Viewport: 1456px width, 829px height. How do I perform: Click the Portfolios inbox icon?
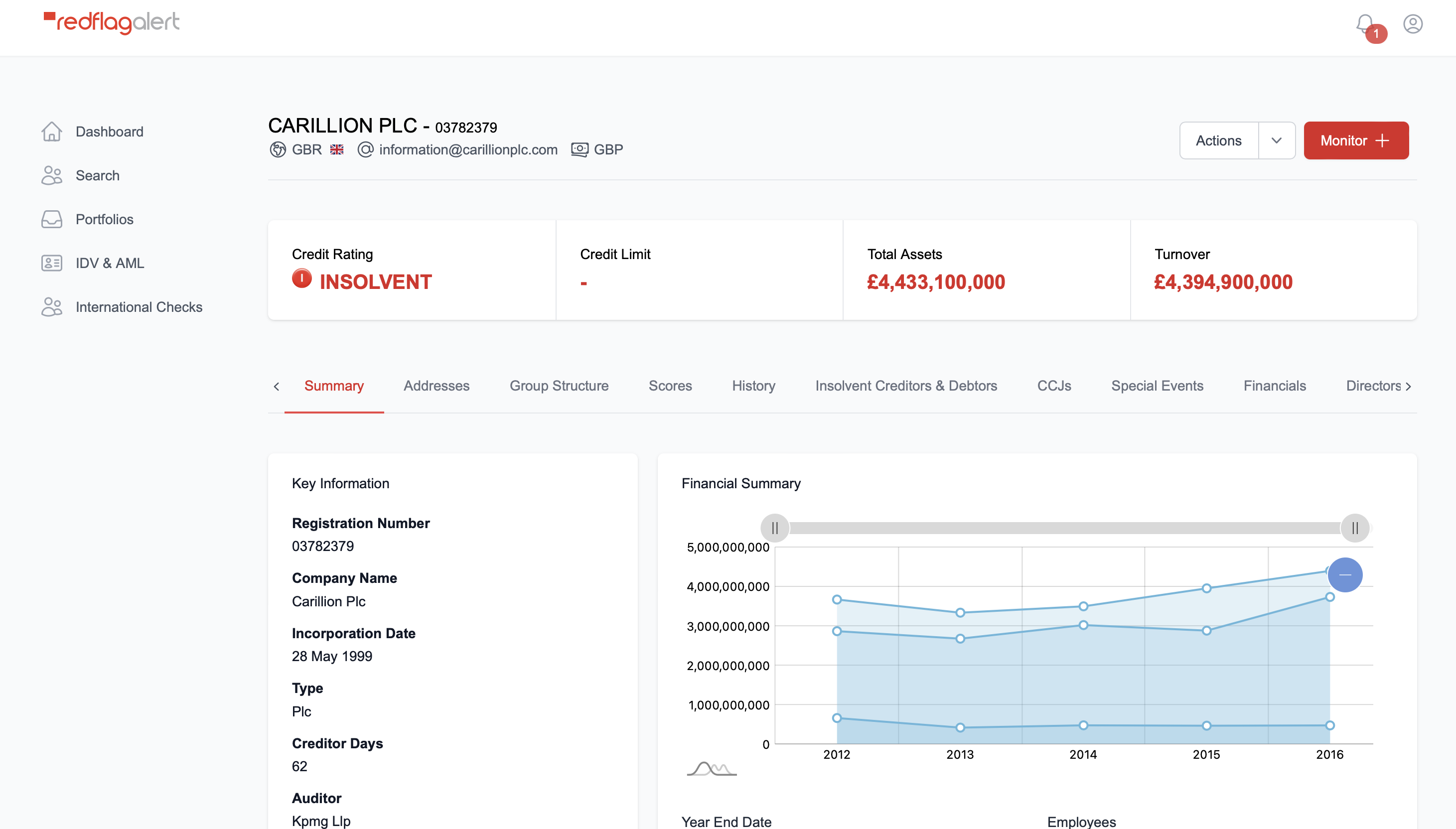(x=51, y=219)
